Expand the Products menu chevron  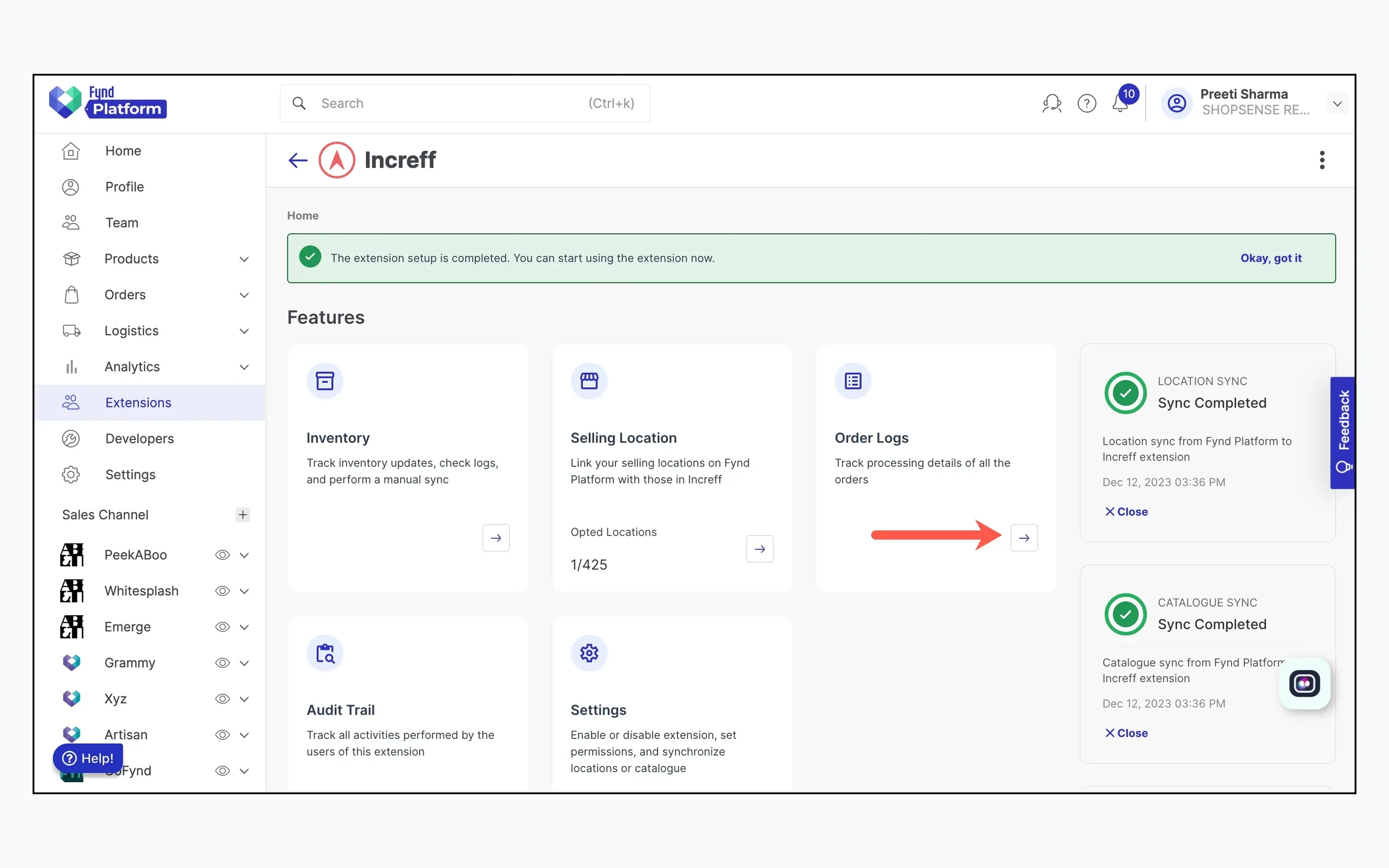[244, 259]
